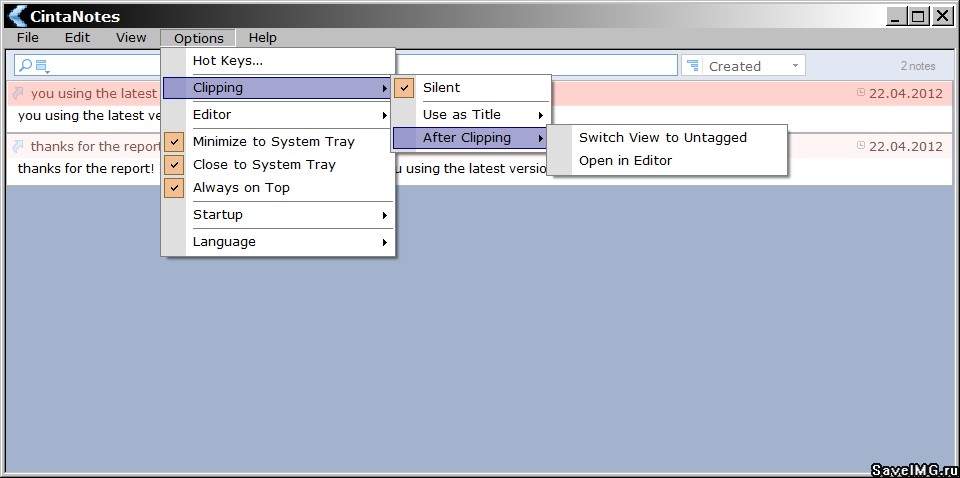
Task: Click the clock icon beside second note date
Action: (861, 146)
